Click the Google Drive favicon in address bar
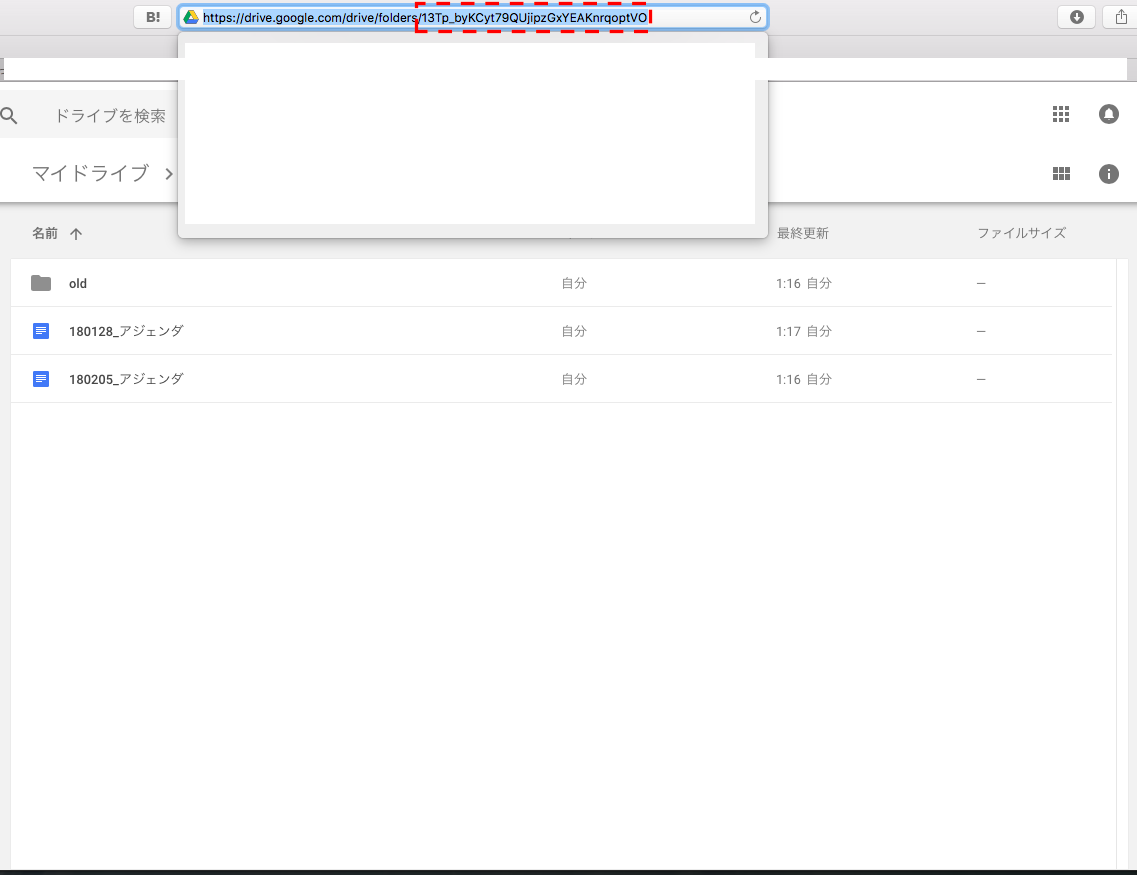This screenshot has width=1137, height=875. click(x=191, y=17)
